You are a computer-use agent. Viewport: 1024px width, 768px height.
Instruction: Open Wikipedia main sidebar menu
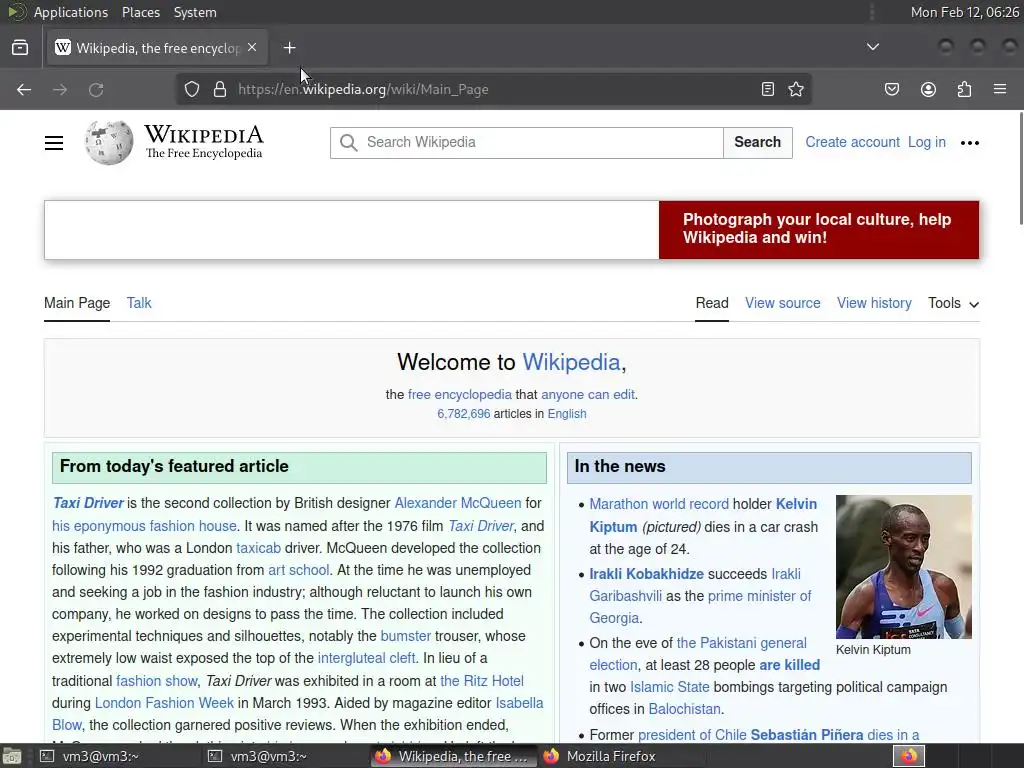(x=54, y=143)
